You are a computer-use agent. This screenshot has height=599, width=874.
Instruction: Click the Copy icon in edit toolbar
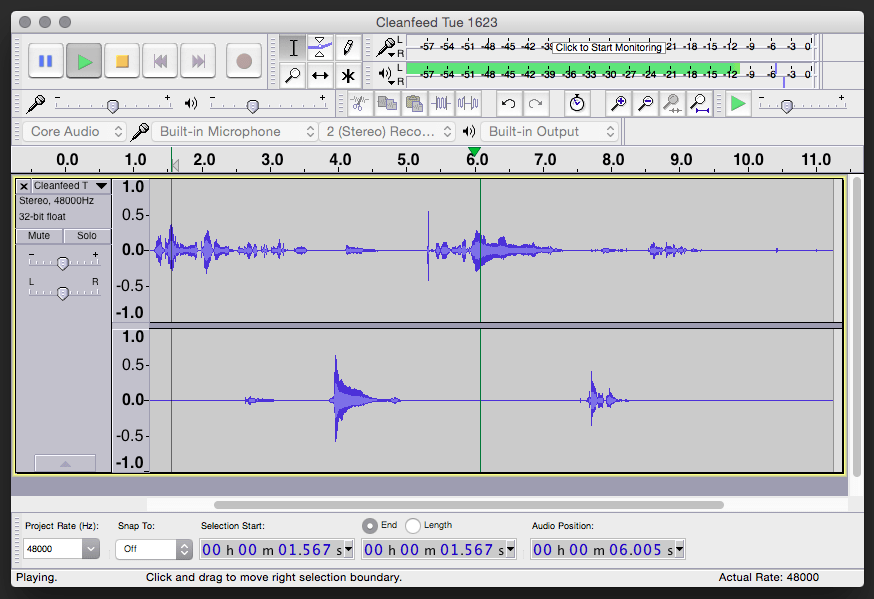coord(387,104)
